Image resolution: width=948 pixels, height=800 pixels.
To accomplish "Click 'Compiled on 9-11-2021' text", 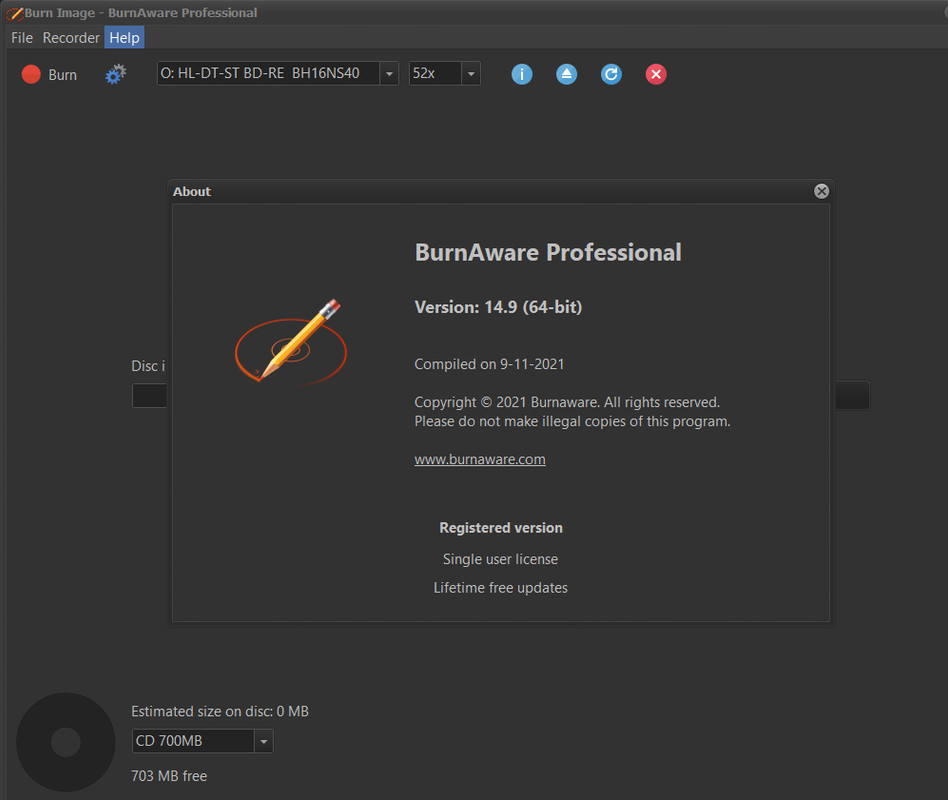I will pos(489,364).
